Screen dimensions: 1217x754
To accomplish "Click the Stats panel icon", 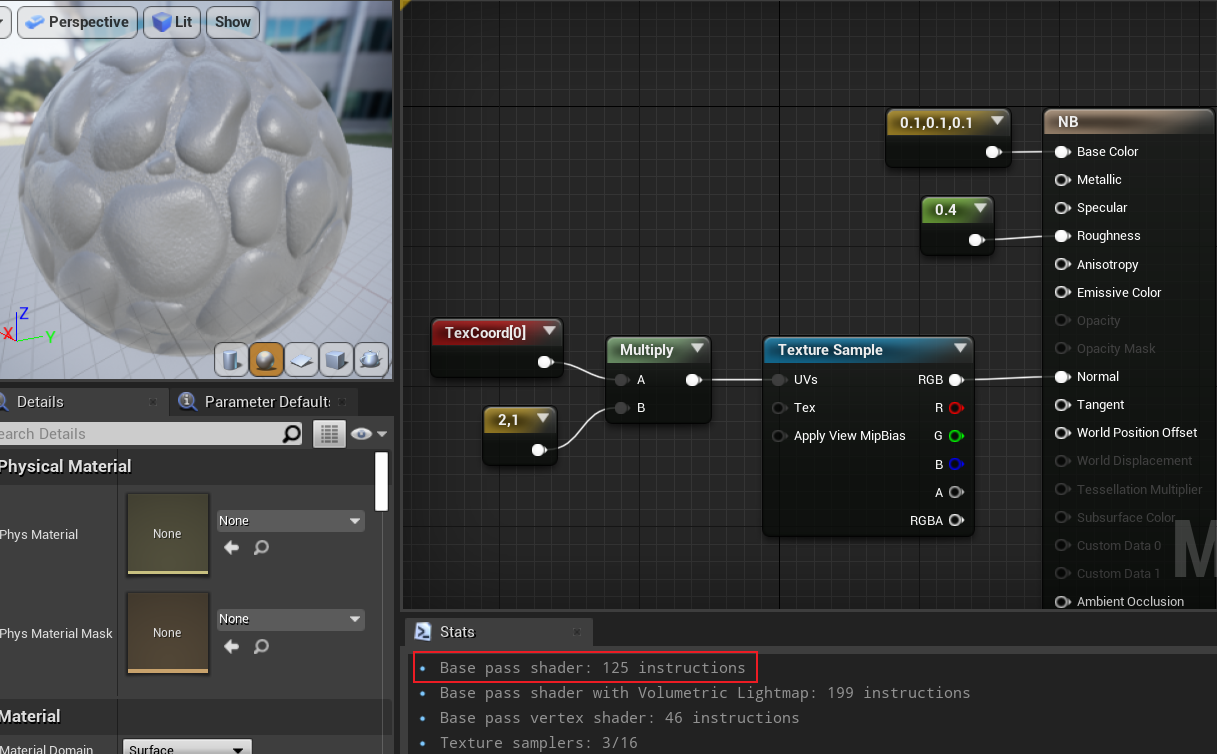I will point(422,631).
